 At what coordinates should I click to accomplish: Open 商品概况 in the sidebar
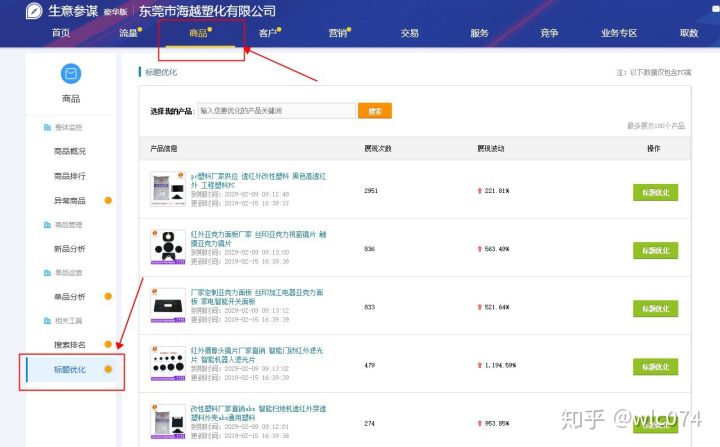(x=70, y=151)
